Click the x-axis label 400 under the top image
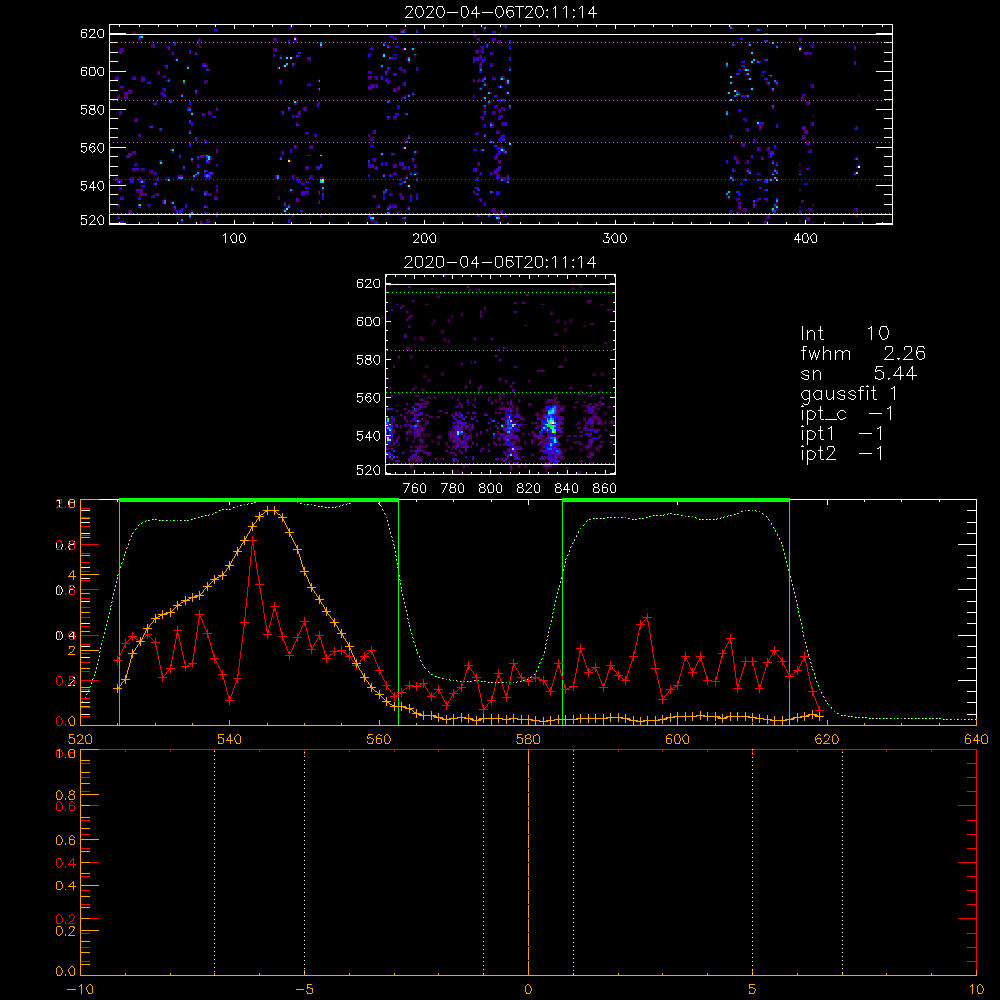The width and height of the screenshot is (1000, 1000). pos(805,239)
